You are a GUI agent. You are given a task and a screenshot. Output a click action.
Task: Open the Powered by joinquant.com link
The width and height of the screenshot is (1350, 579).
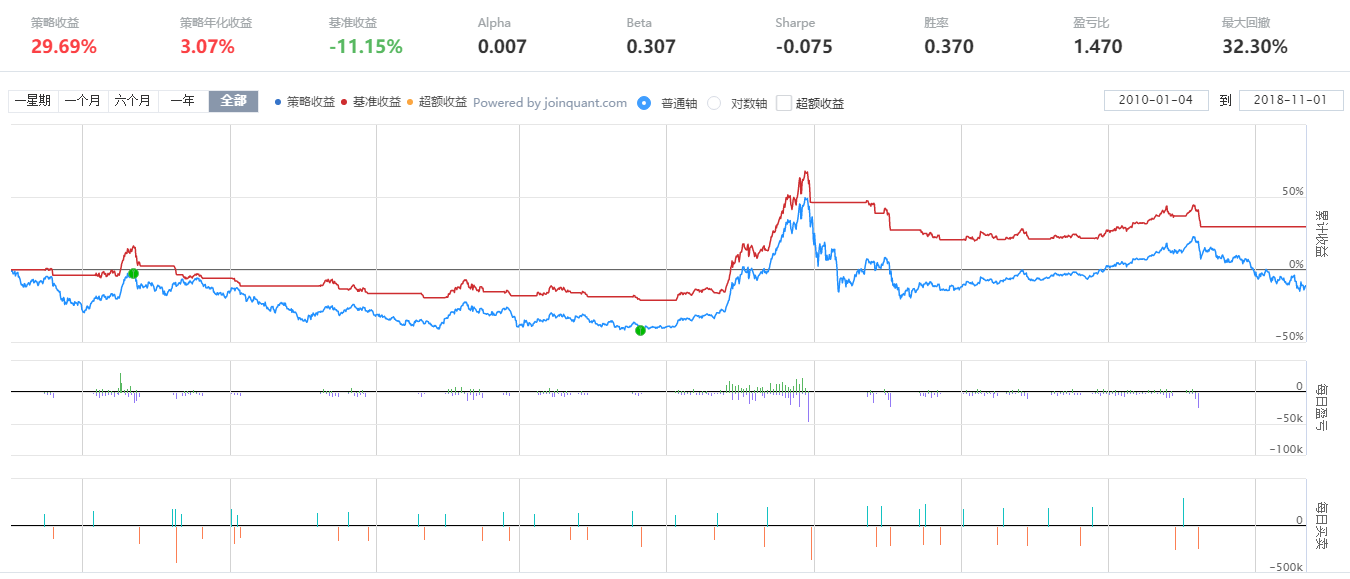(550, 102)
